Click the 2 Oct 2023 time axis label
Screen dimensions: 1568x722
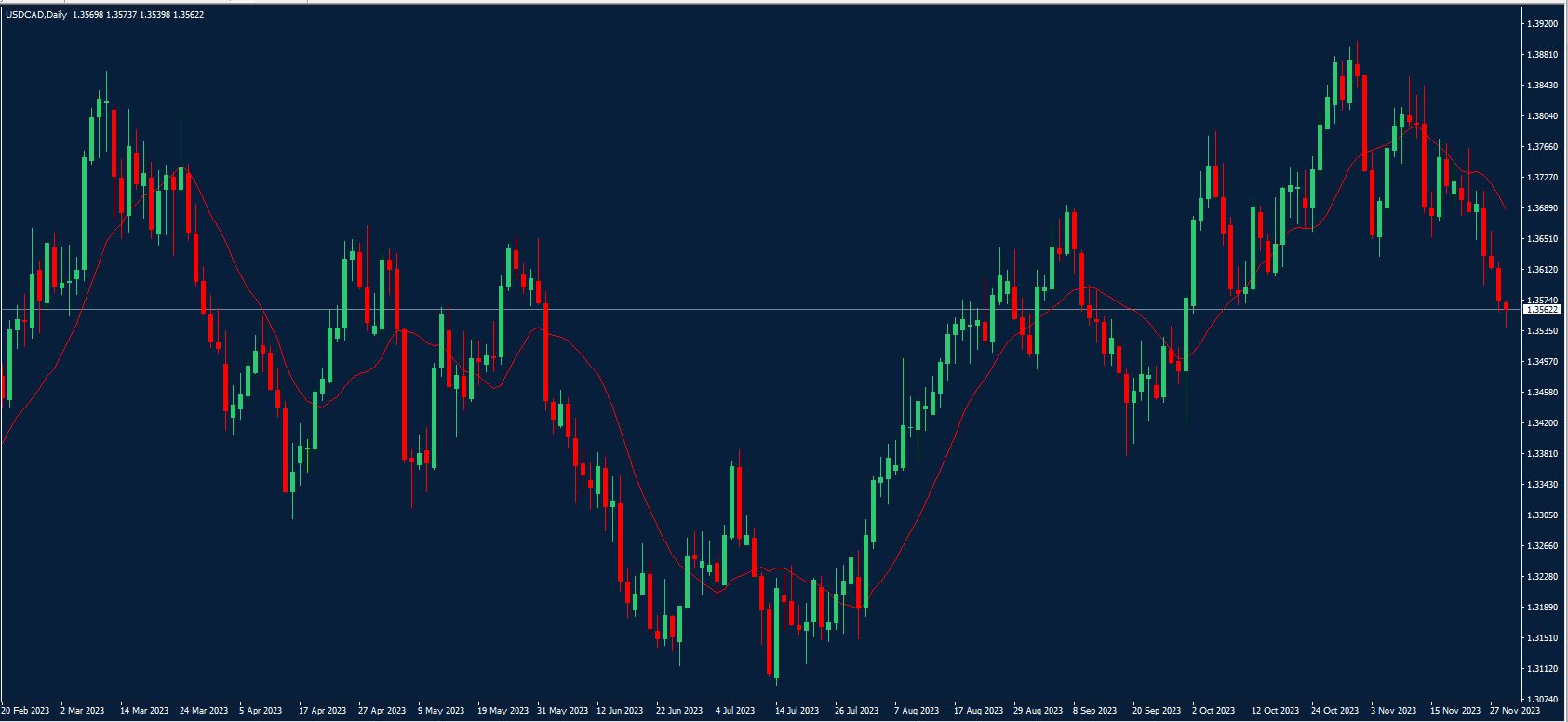(1213, 711)
